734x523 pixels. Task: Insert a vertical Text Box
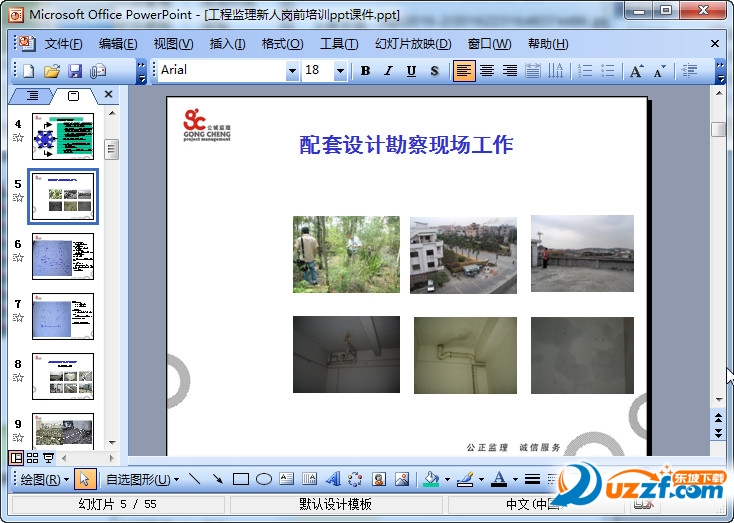click(x=309, y=479)
